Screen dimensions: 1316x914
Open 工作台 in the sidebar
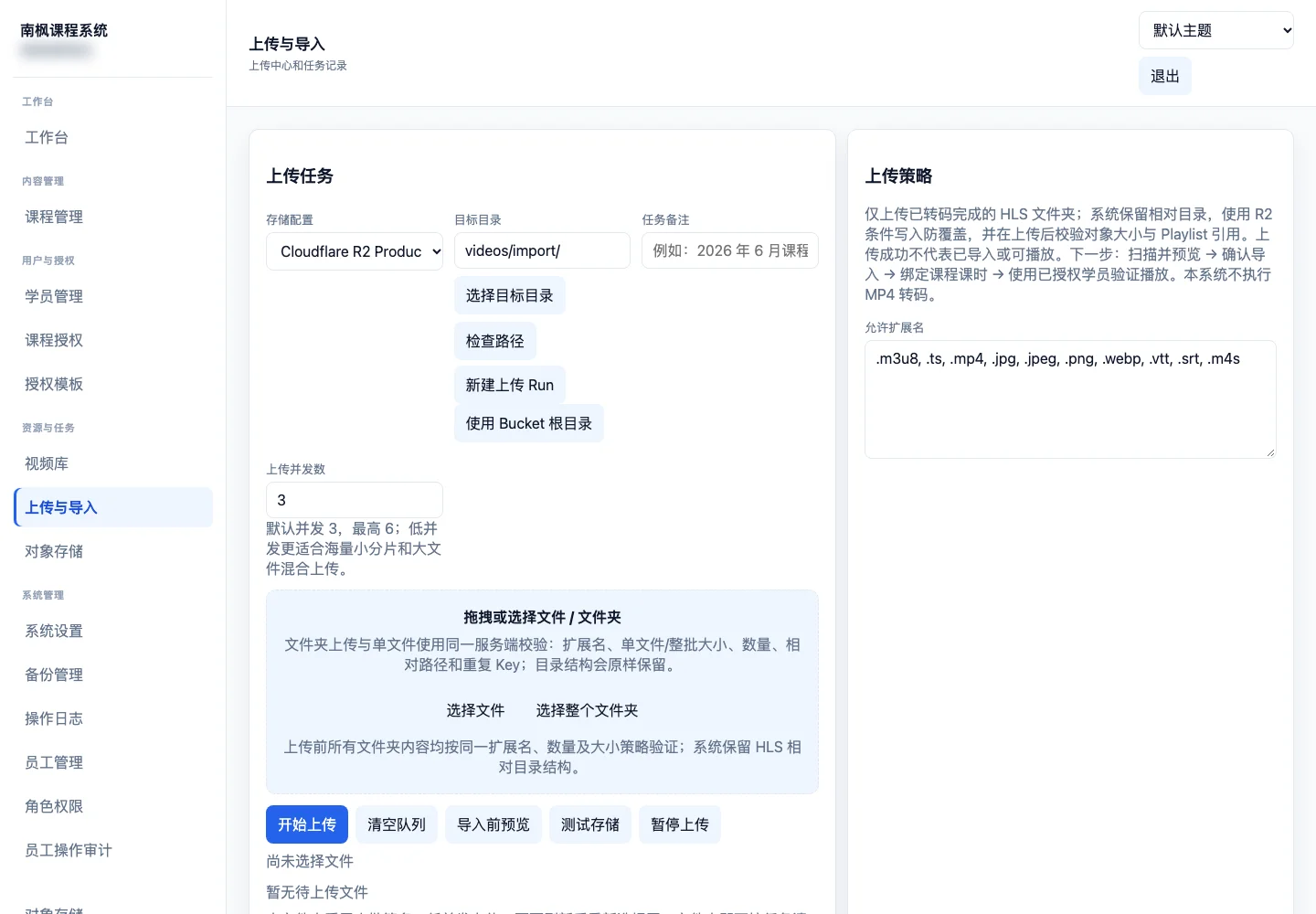click(x=113, y=137)
